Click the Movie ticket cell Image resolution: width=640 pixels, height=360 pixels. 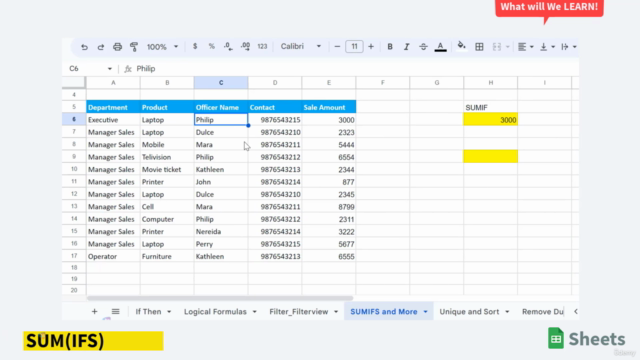pos(167,169)
